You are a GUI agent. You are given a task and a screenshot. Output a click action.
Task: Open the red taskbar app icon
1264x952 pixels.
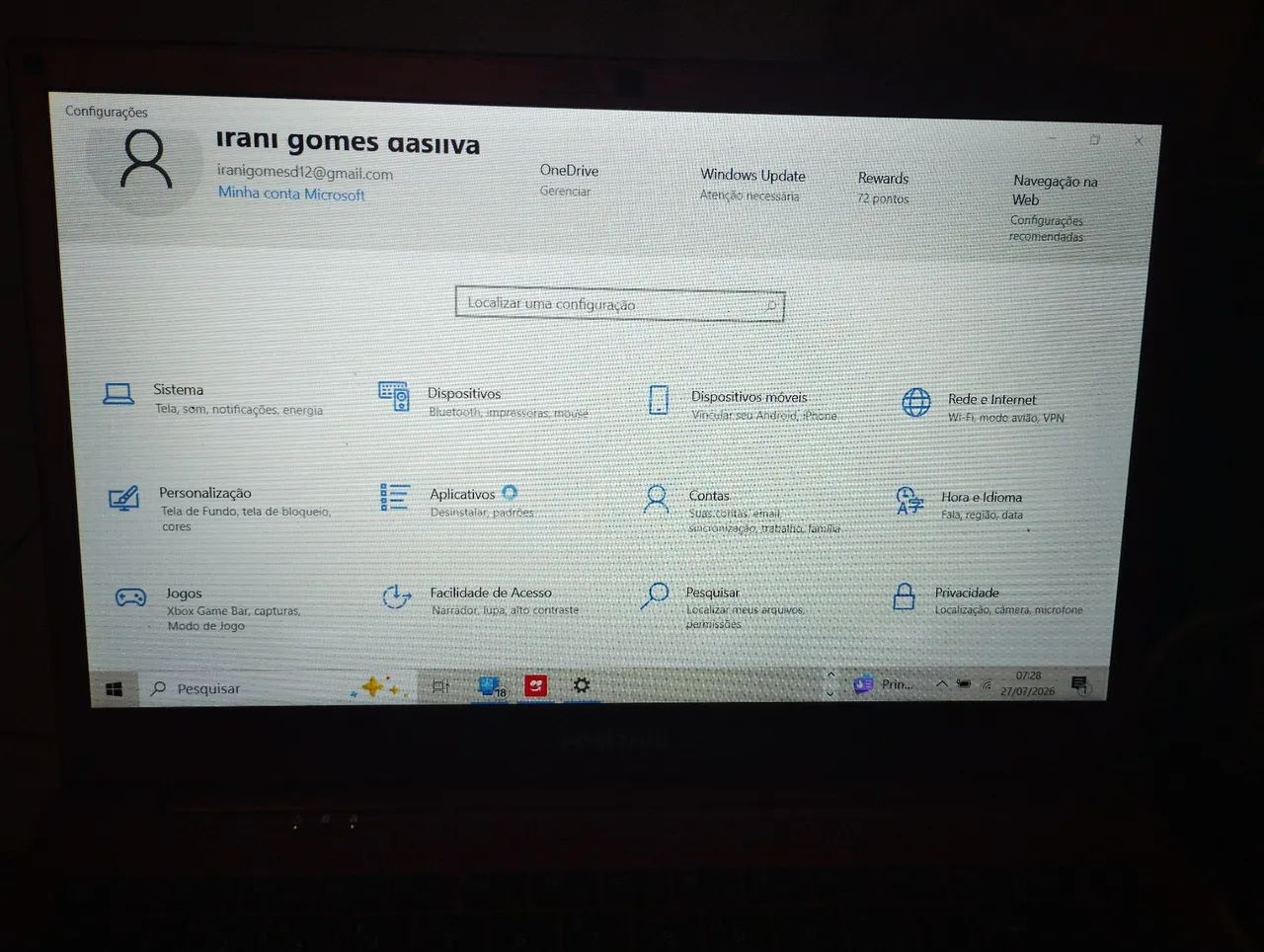535,684
